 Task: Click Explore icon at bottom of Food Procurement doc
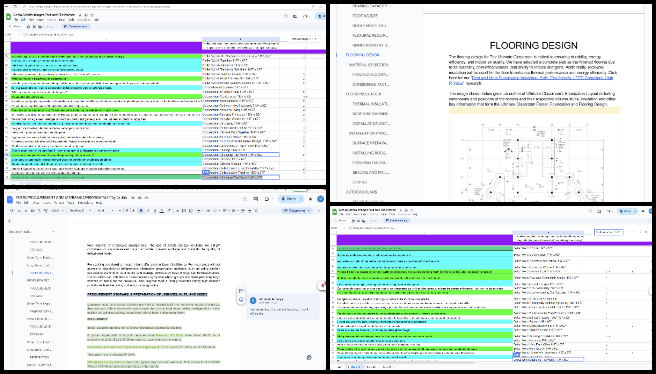309,357
